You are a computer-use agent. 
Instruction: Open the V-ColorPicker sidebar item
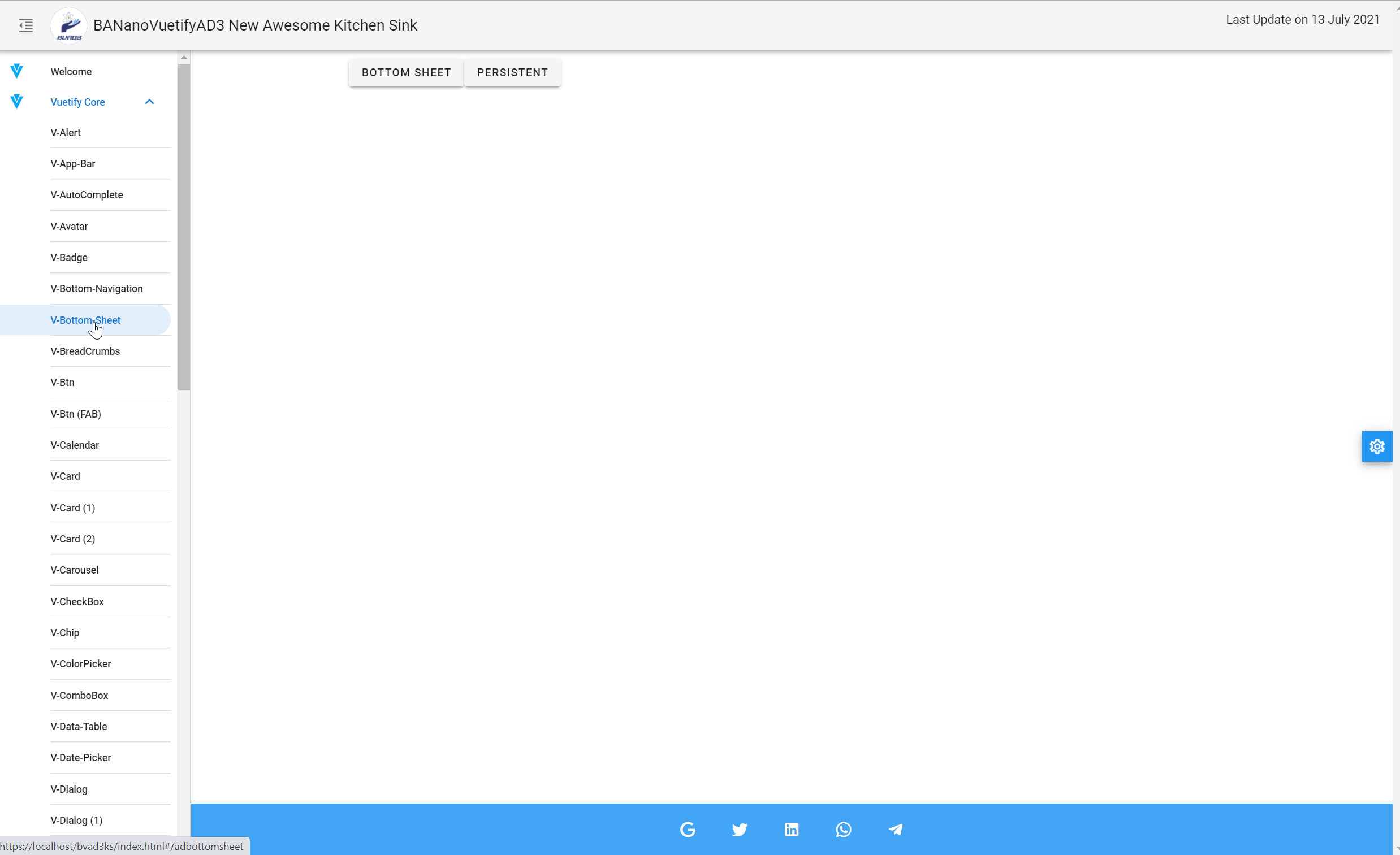81,663
